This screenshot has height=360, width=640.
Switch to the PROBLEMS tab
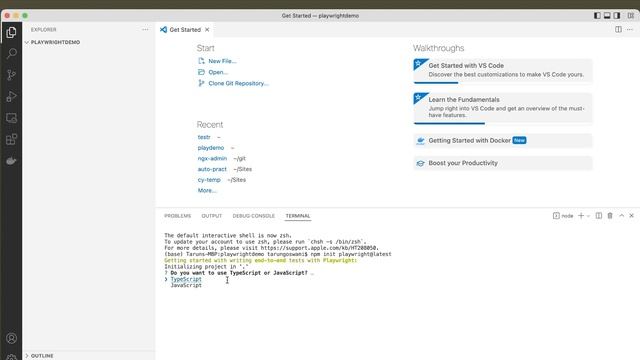click(x=178, y=216)
